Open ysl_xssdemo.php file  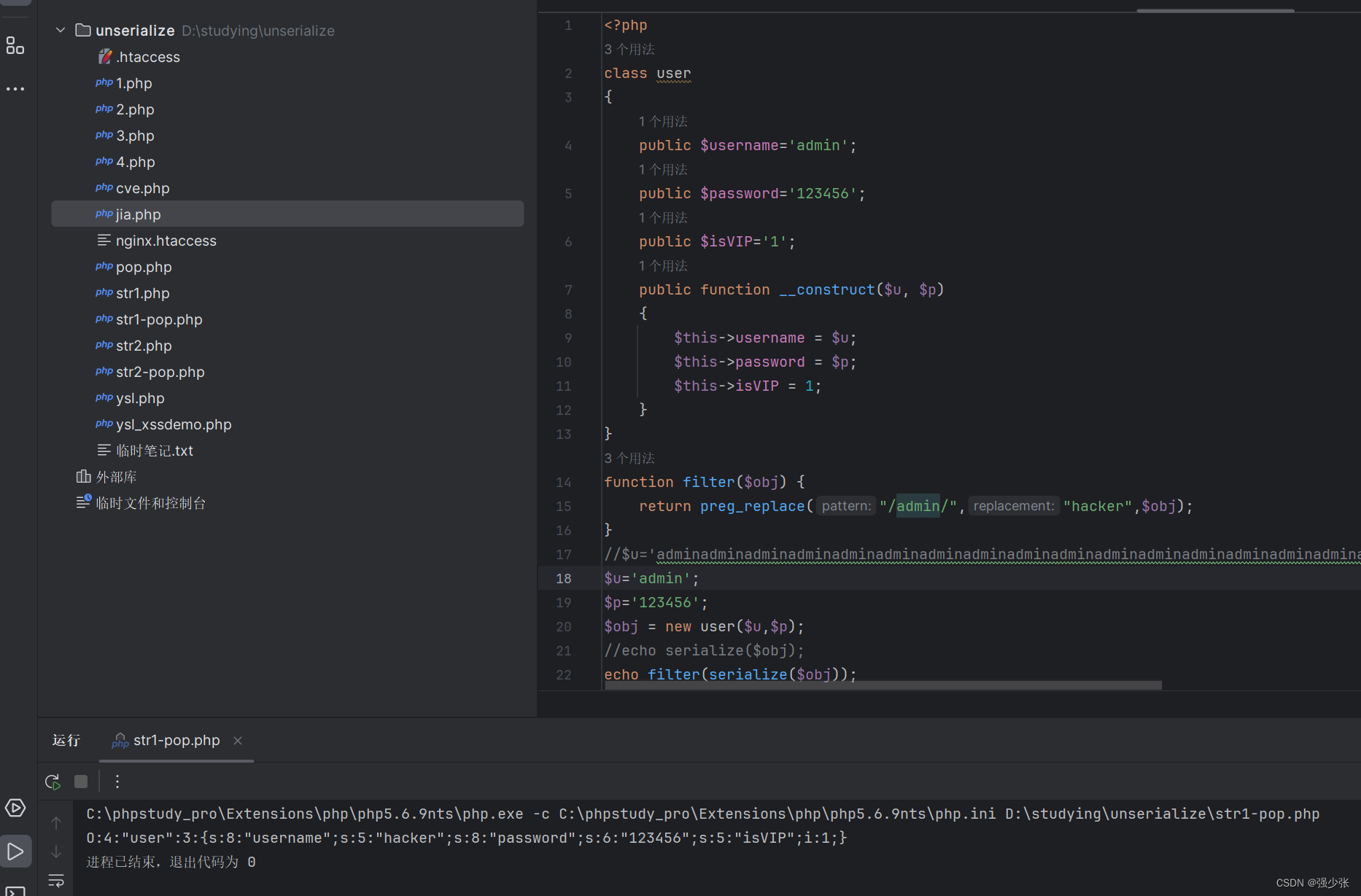pos(174,424)
